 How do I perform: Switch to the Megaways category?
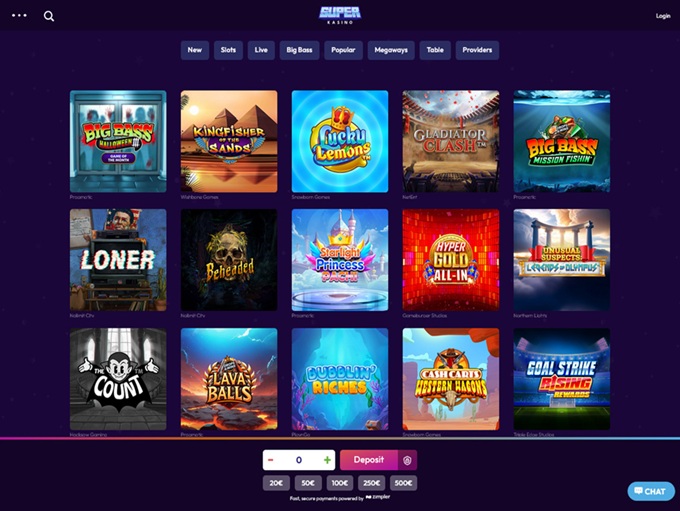(x=391, y=50)
